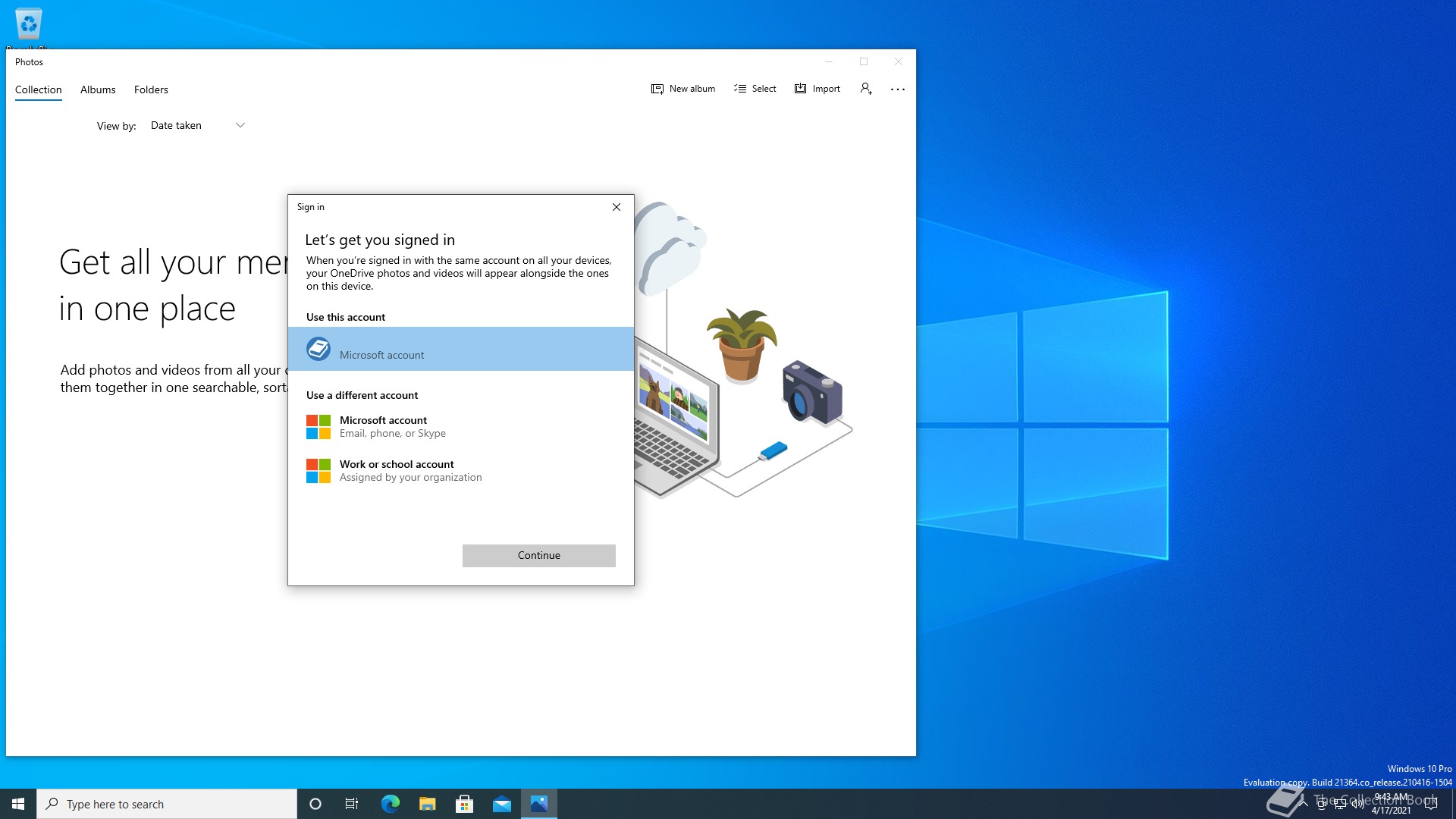Open the Mail app from the taskbar
The height and width of the screenshot is (819, 1456).
(x=501, y=804)
